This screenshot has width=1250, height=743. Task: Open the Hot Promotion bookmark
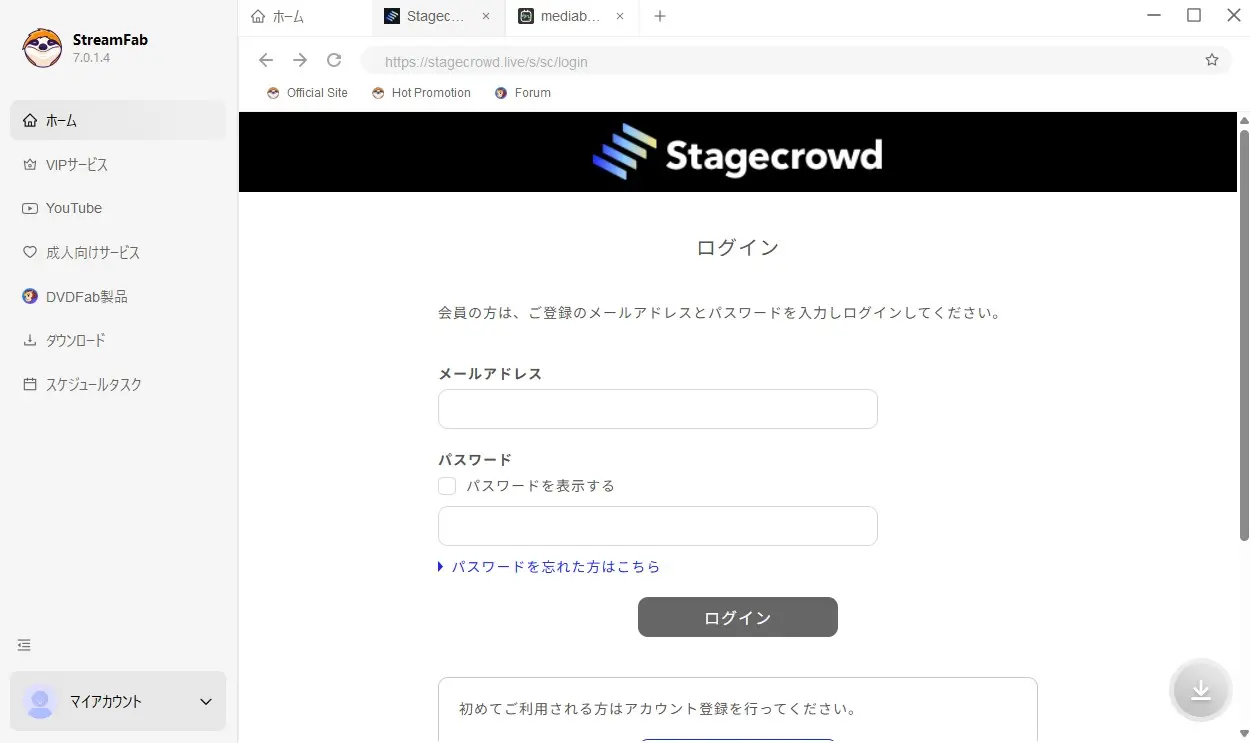(421, 93)
